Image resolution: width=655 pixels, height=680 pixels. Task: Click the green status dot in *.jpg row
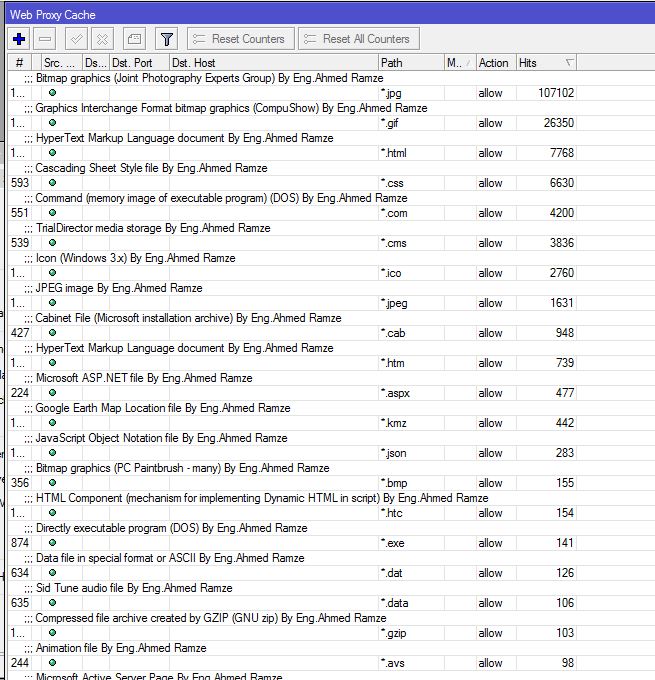(x=52, y=92)
